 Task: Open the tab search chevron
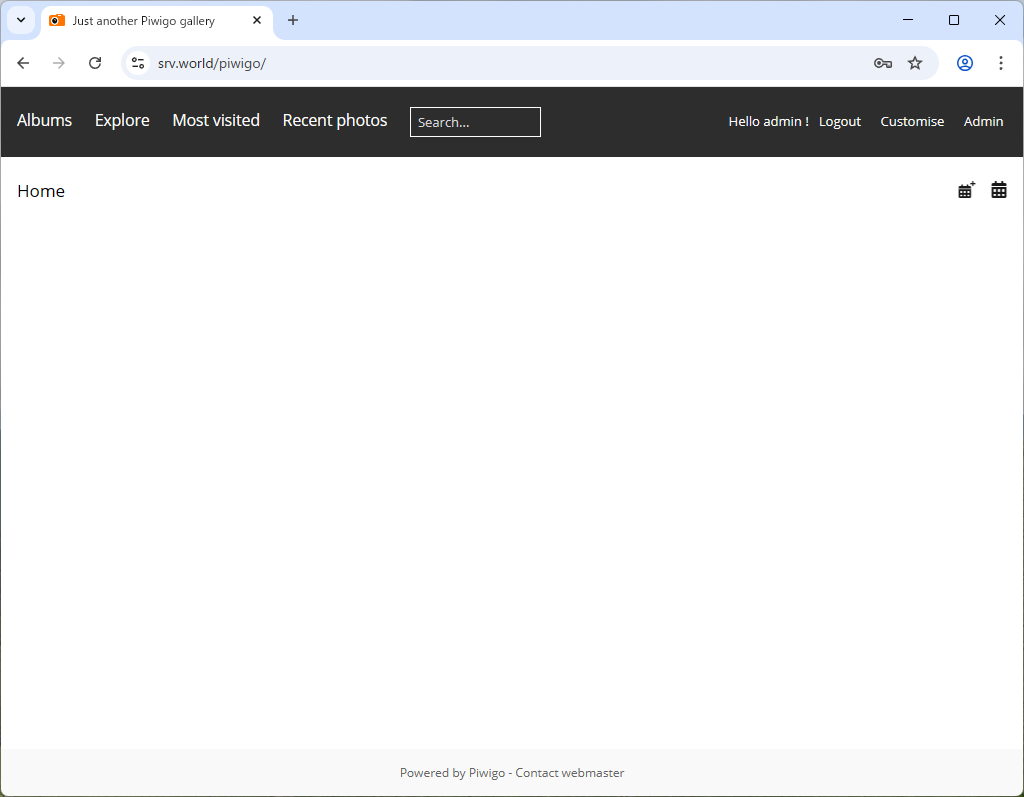pos(20,20)
